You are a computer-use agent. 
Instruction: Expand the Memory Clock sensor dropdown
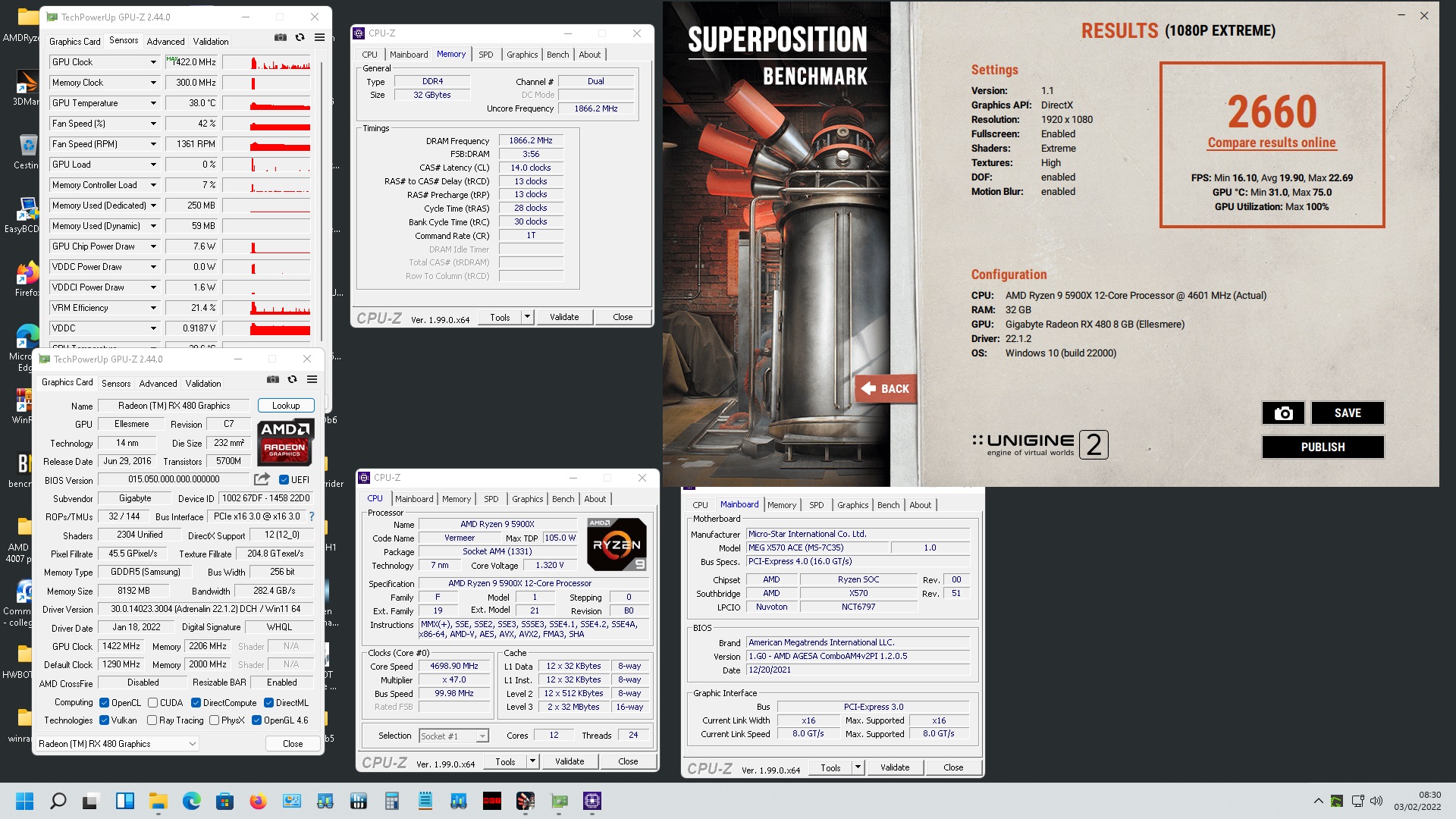pos(153,83)
